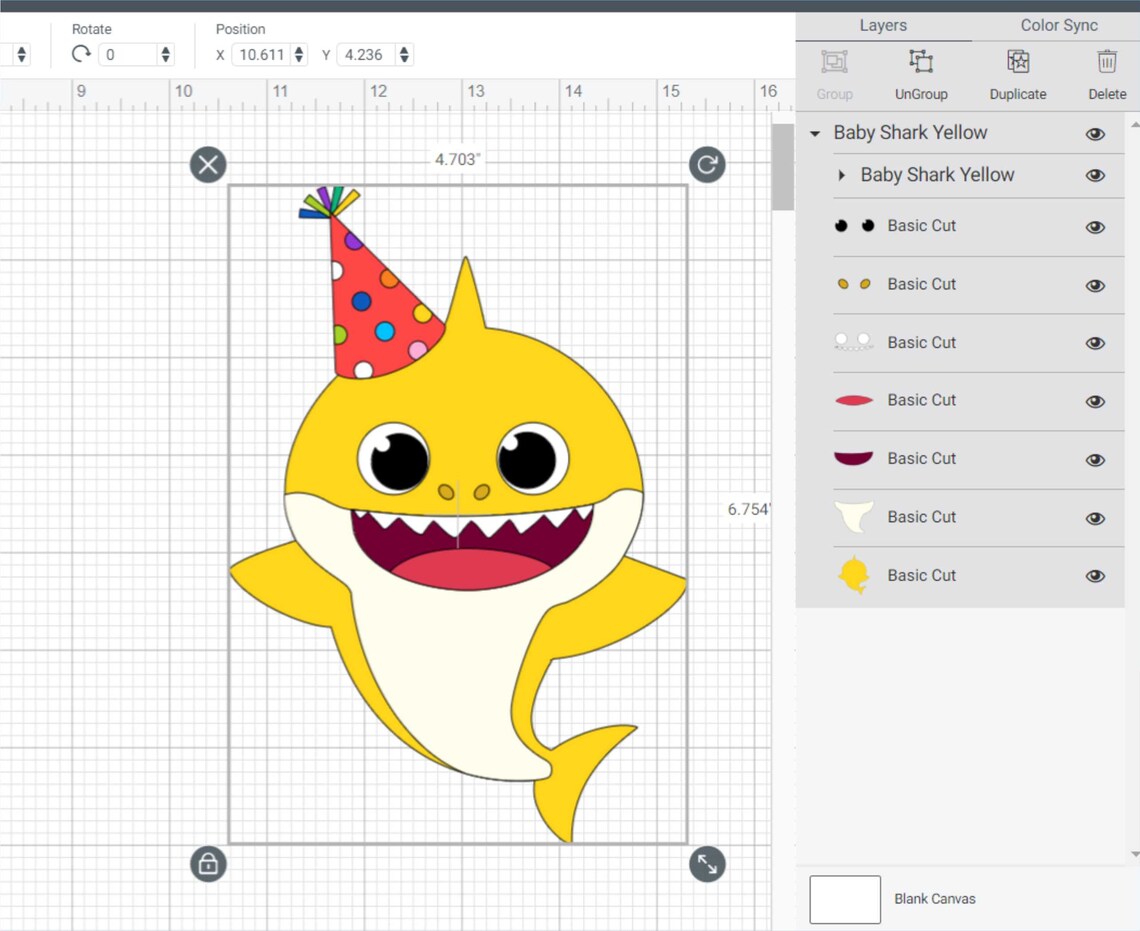
Task: Hide the yellow body Basic Cut layer
Action: click(x=1095, y=576)
